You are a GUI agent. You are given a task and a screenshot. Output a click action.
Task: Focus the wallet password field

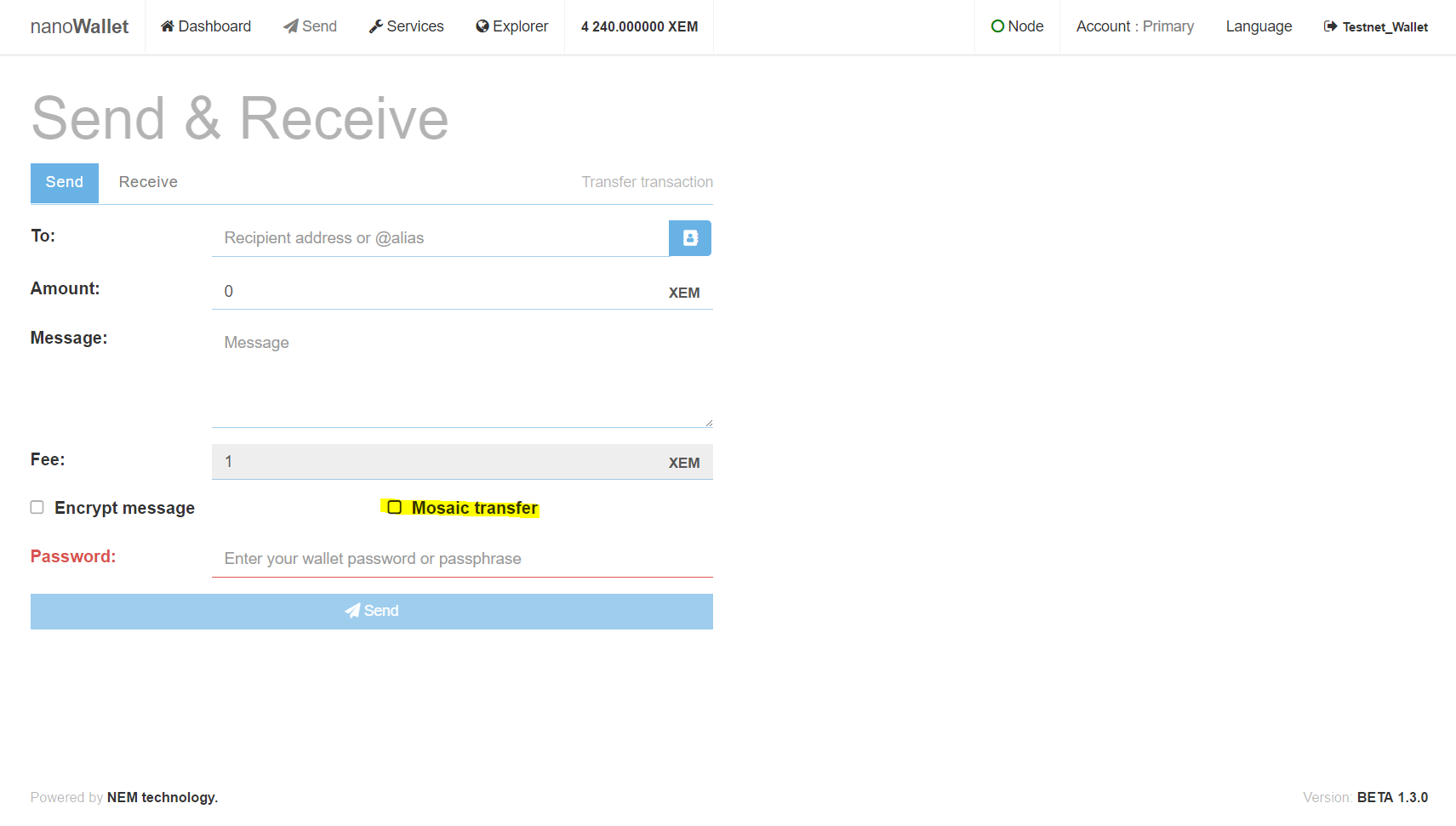462,559
